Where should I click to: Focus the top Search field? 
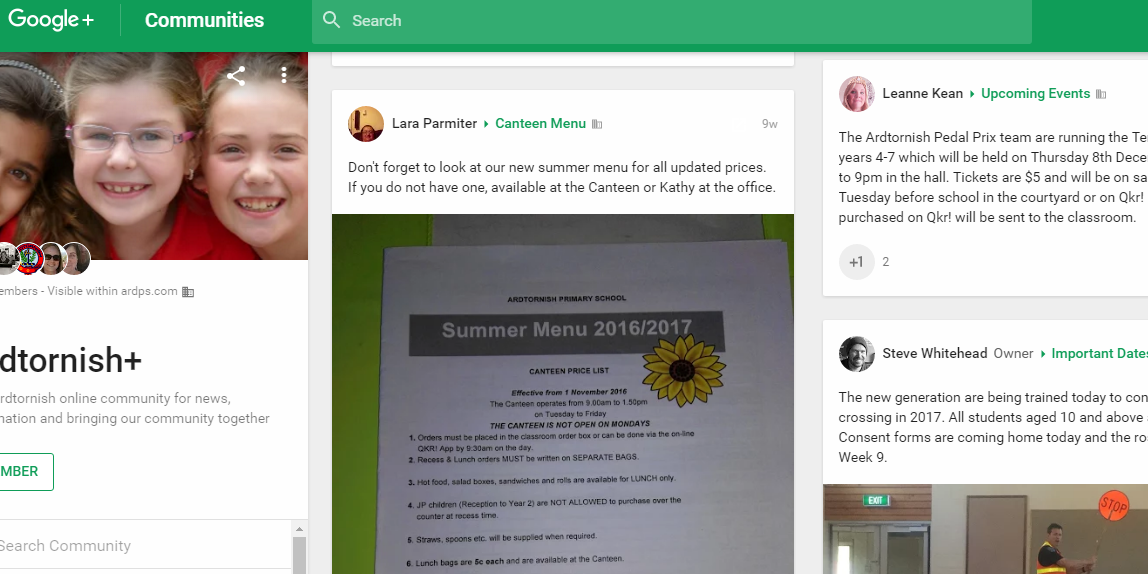pyautogui.click(x=671, y=21)
